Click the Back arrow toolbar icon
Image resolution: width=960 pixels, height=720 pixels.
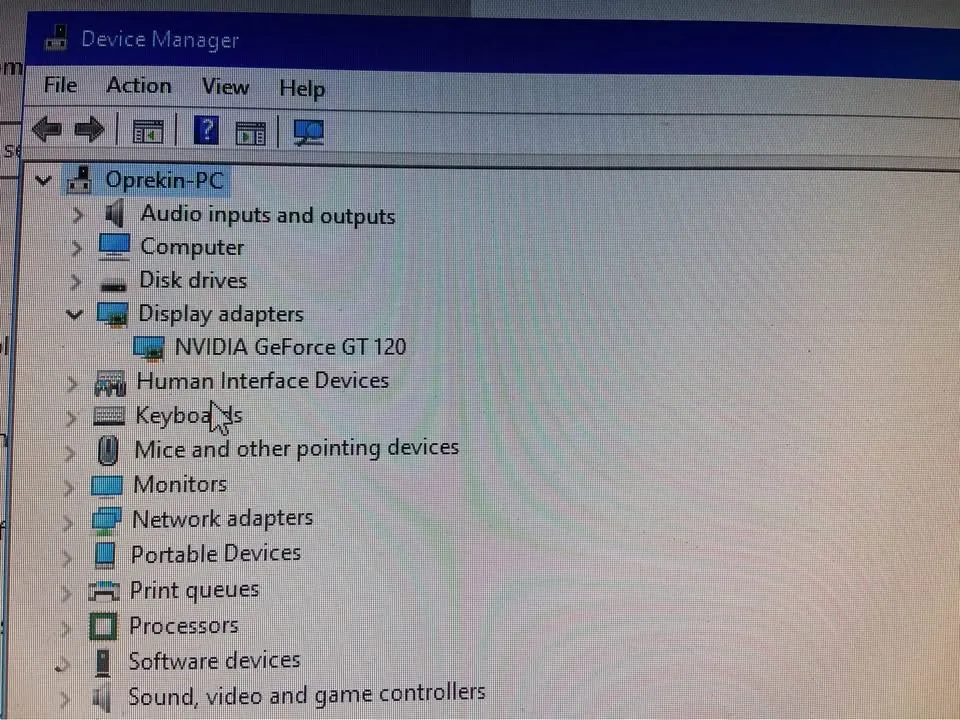[47, 129]
